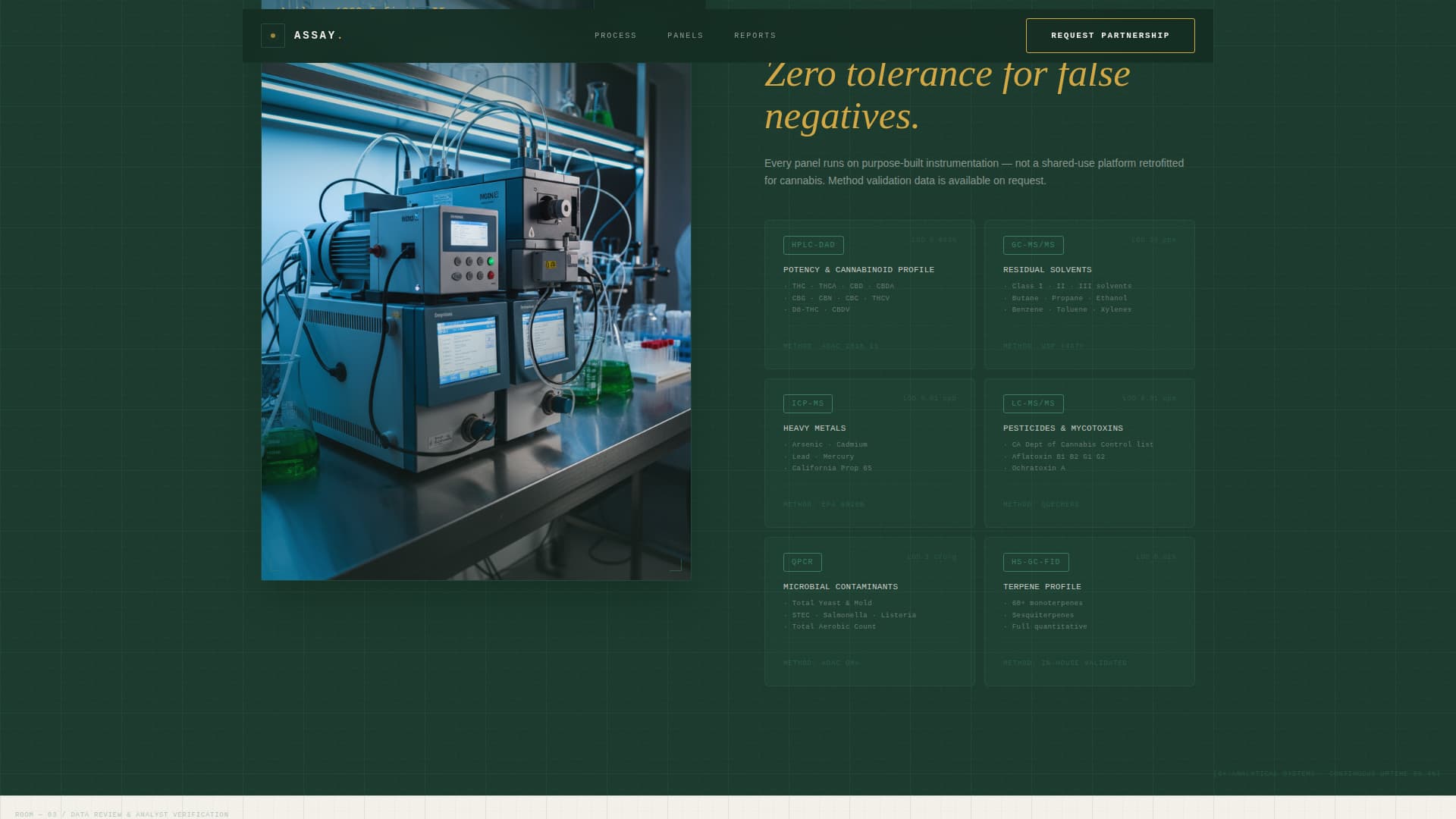Viewport: 1456px width, 819px height.
Task: Select the ICP-MS method badge
Action: (x=807, y=403)
